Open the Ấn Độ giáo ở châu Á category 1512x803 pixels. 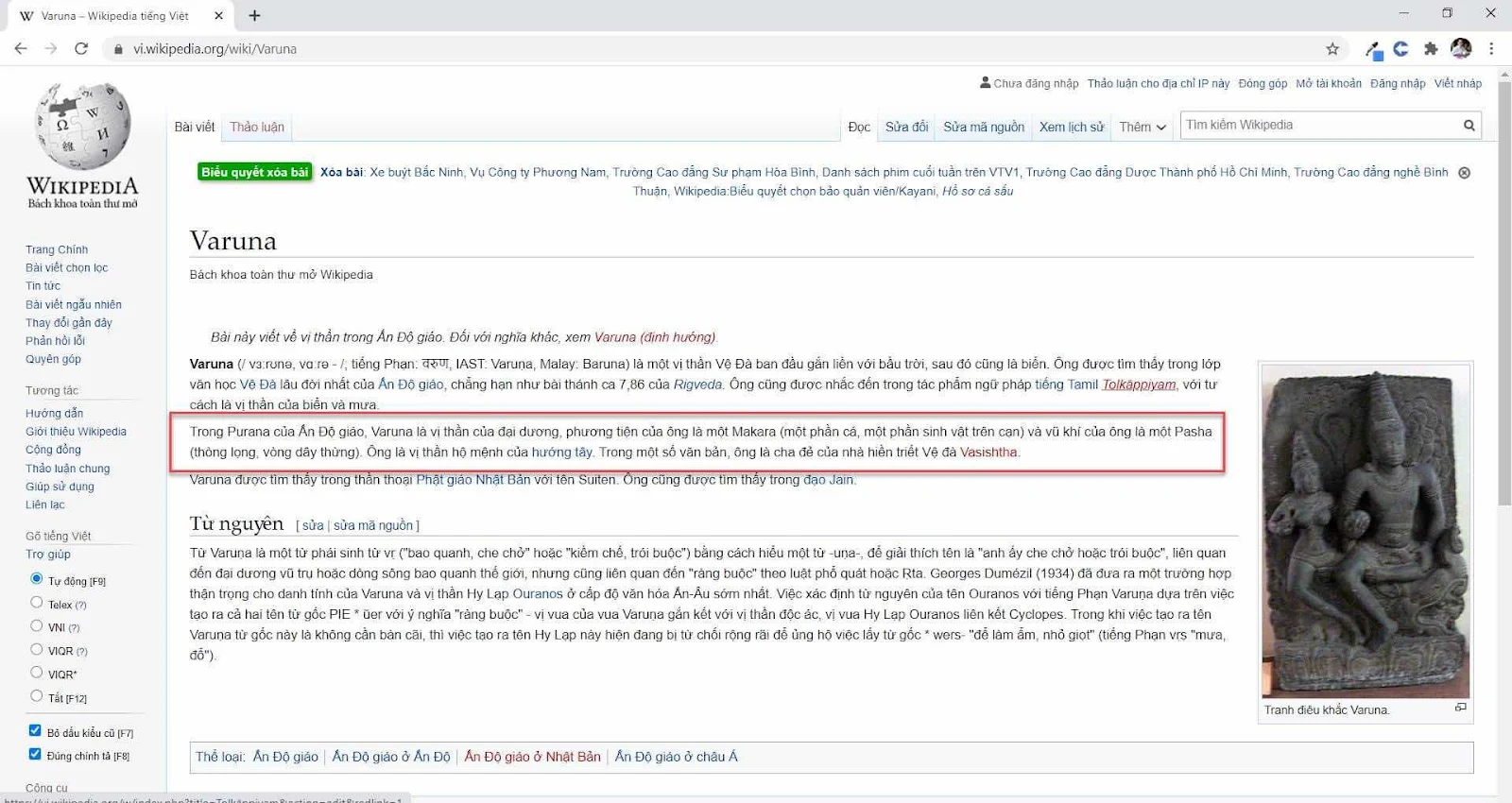point(676,757)
